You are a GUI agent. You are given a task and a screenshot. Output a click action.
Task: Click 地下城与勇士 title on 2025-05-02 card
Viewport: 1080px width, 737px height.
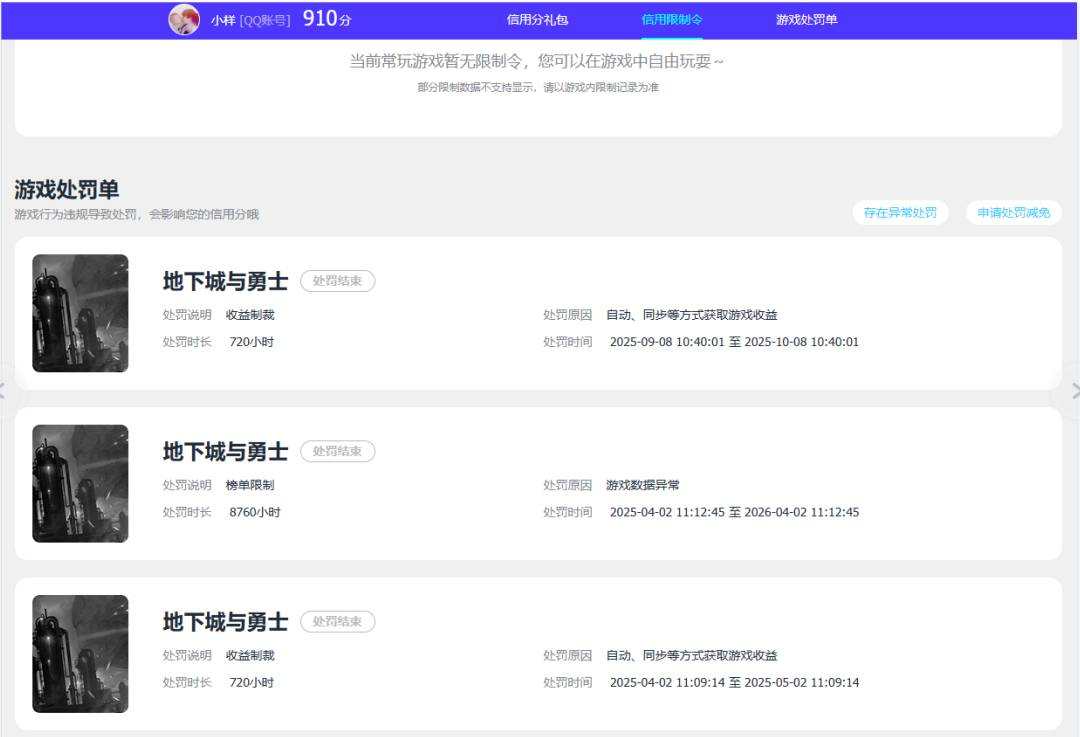pyautogui.click(x=225, y=621)
